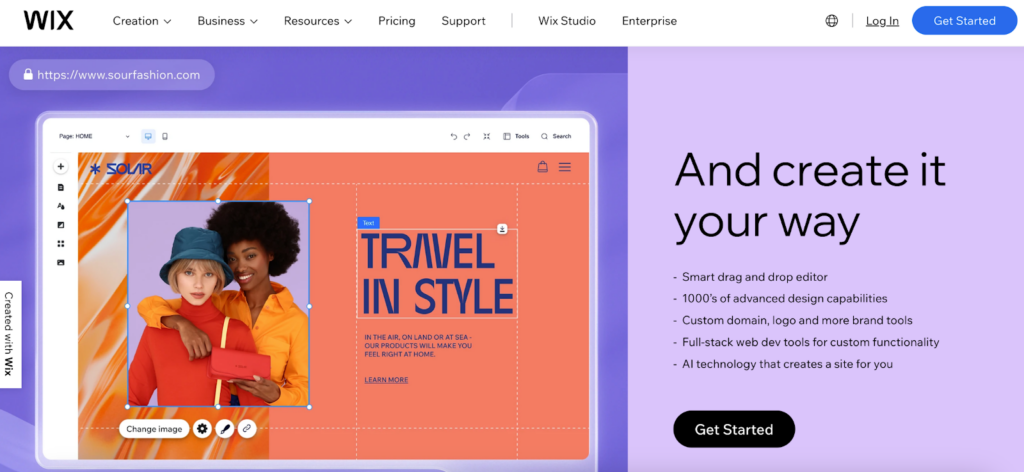Click the 'And create it your way' heading
This screenshot has width=1024, height=472.
click(810, 196)
